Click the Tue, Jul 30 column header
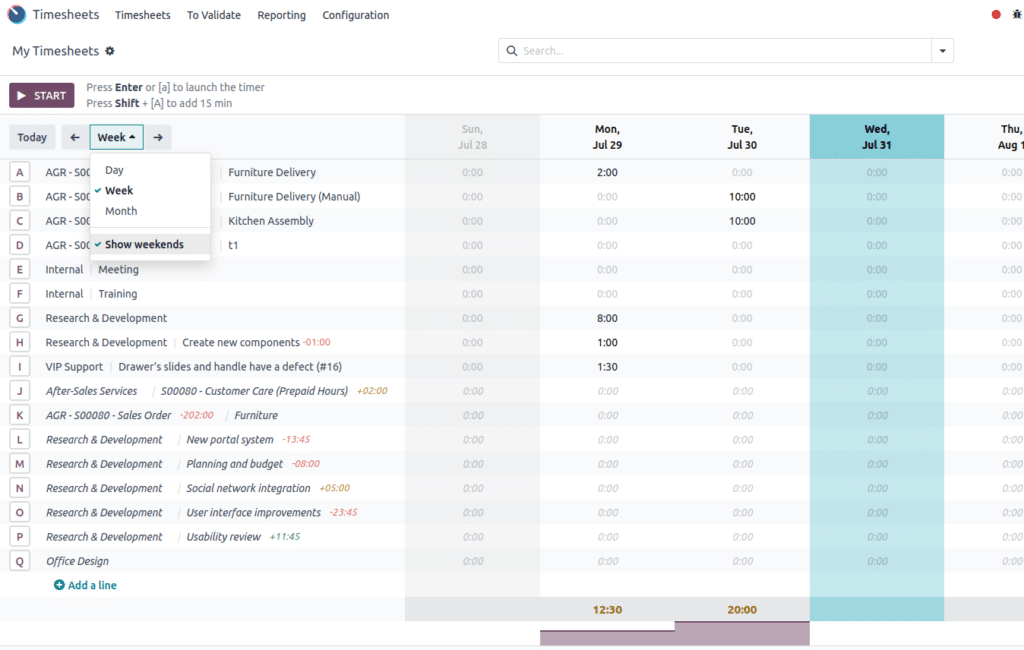 pos(742,137)
